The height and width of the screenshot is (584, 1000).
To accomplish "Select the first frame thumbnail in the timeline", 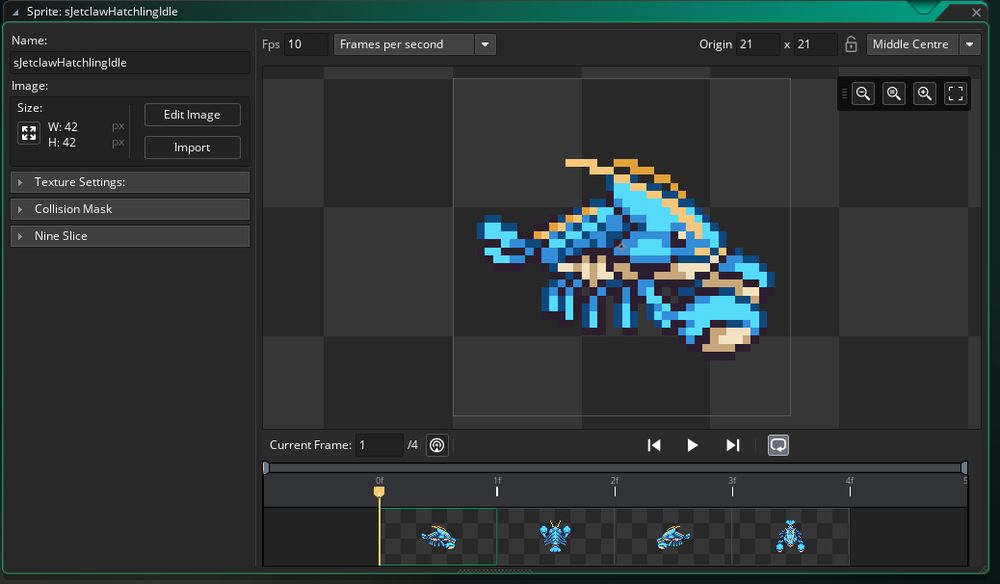I will tap(438, 537).
